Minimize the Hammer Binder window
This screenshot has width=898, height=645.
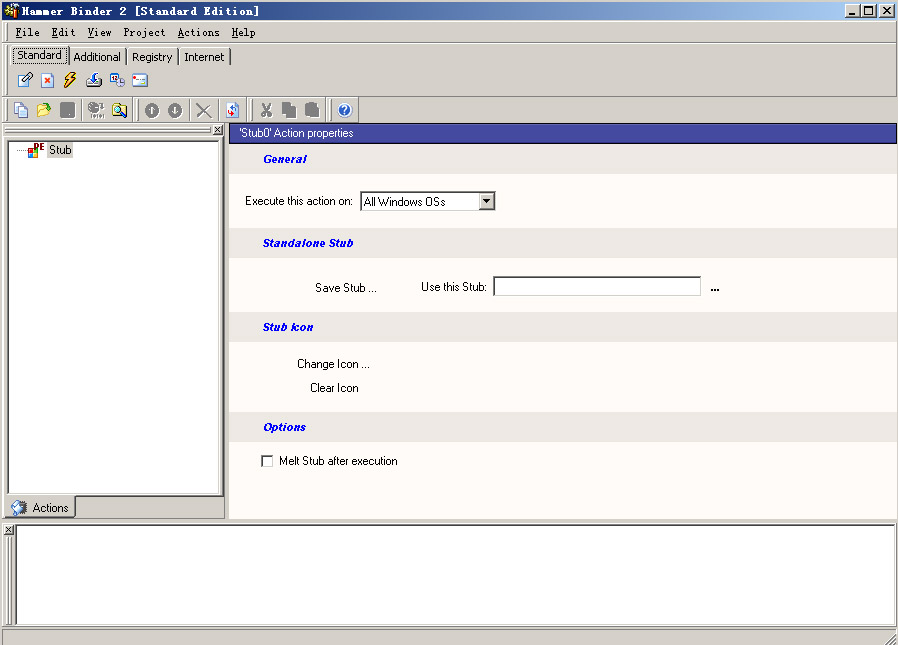coord(853,11)
